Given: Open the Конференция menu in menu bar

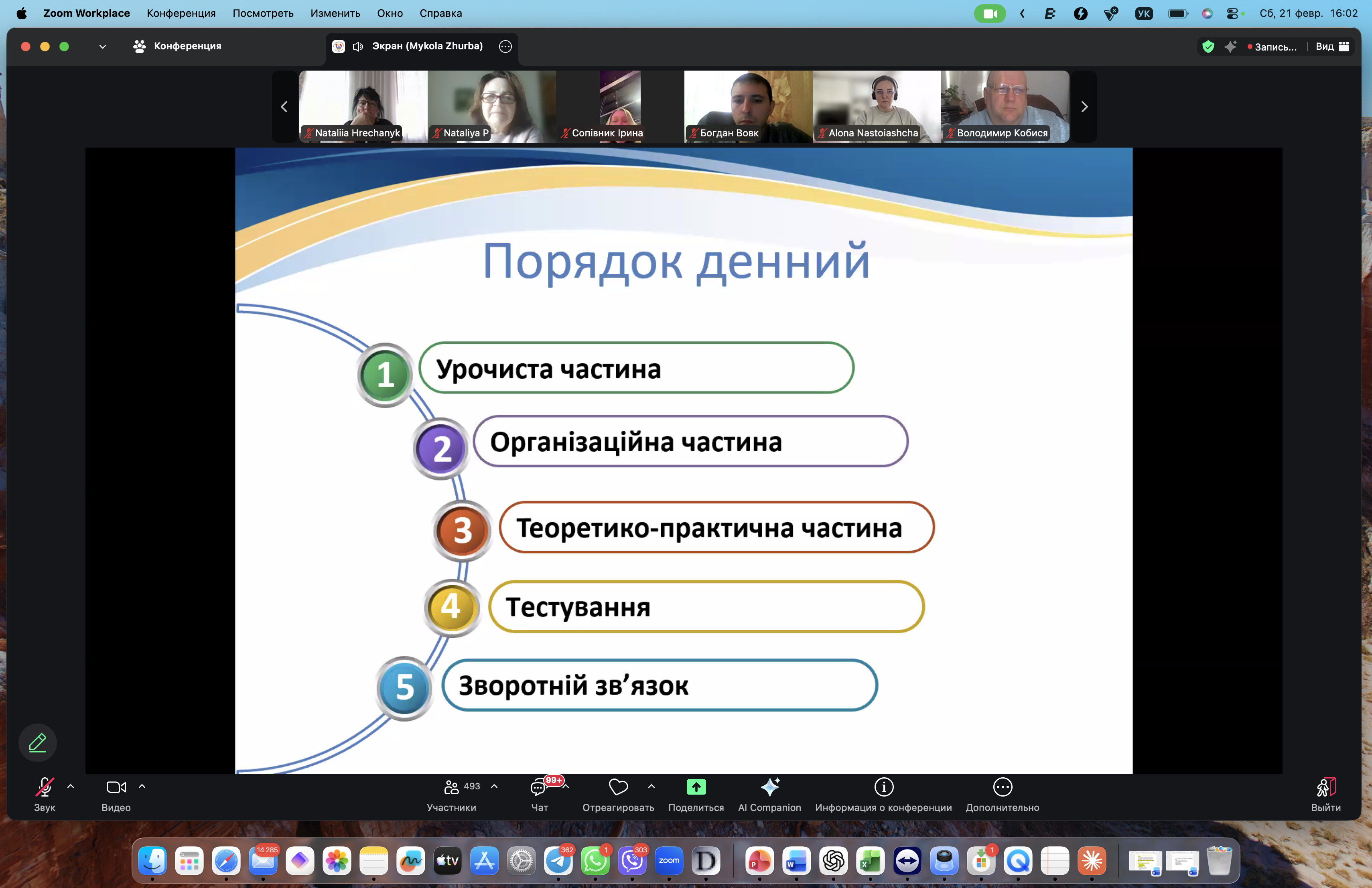Looking at the screenshot, I should [181, 13].
